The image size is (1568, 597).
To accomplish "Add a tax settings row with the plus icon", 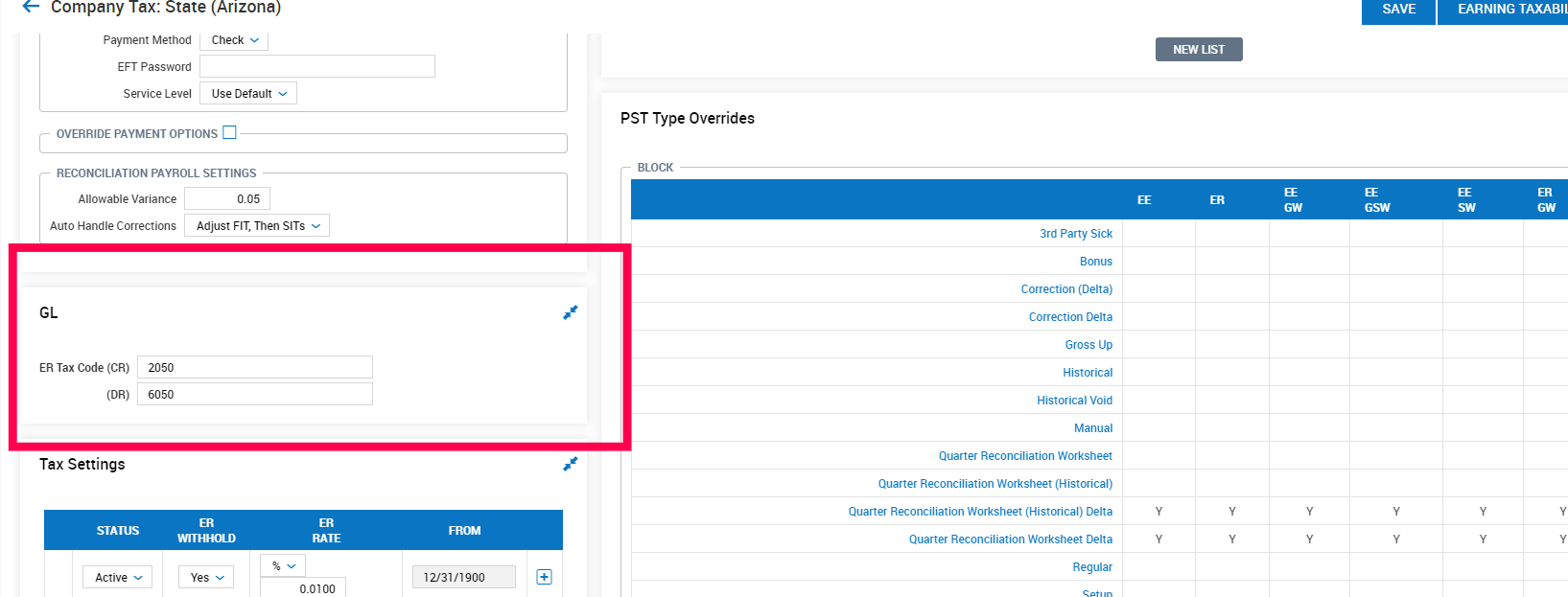I will coord(544,577).
